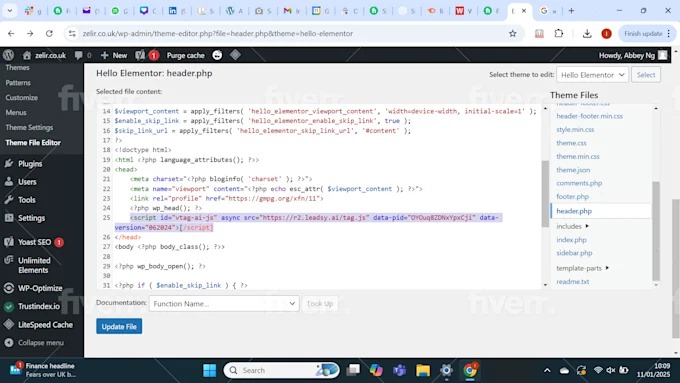This screenshot has height=383, width=680.
Task: Open header-footer.min.css file
Action: pyautogui.click(x=589, y=116)
